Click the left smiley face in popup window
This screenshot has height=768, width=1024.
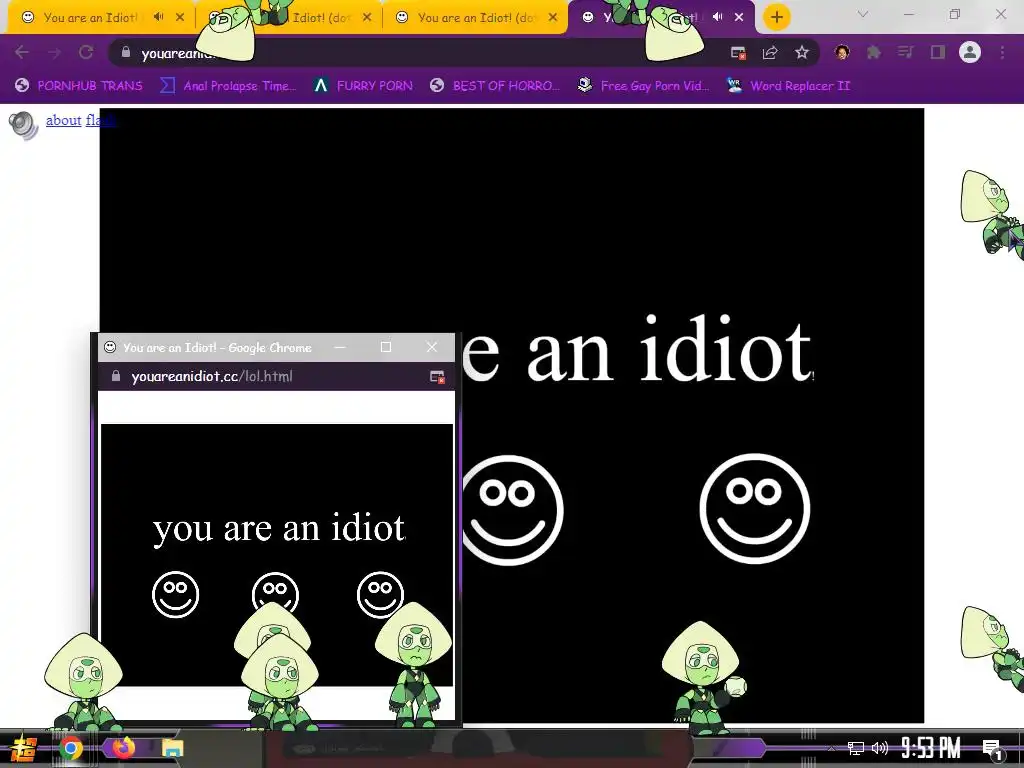(176, 594)
